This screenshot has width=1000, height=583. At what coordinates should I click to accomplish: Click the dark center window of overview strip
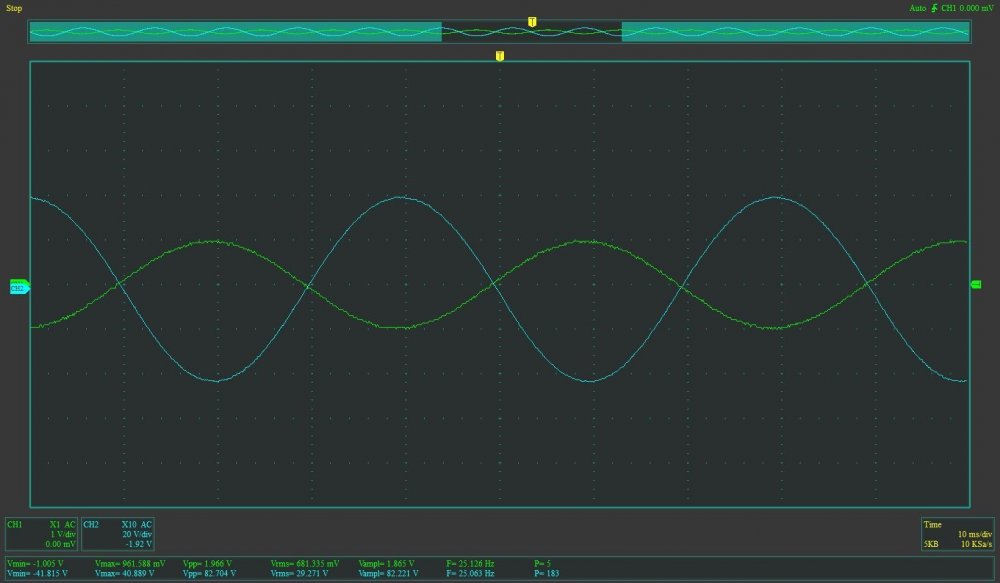(531, 33)
